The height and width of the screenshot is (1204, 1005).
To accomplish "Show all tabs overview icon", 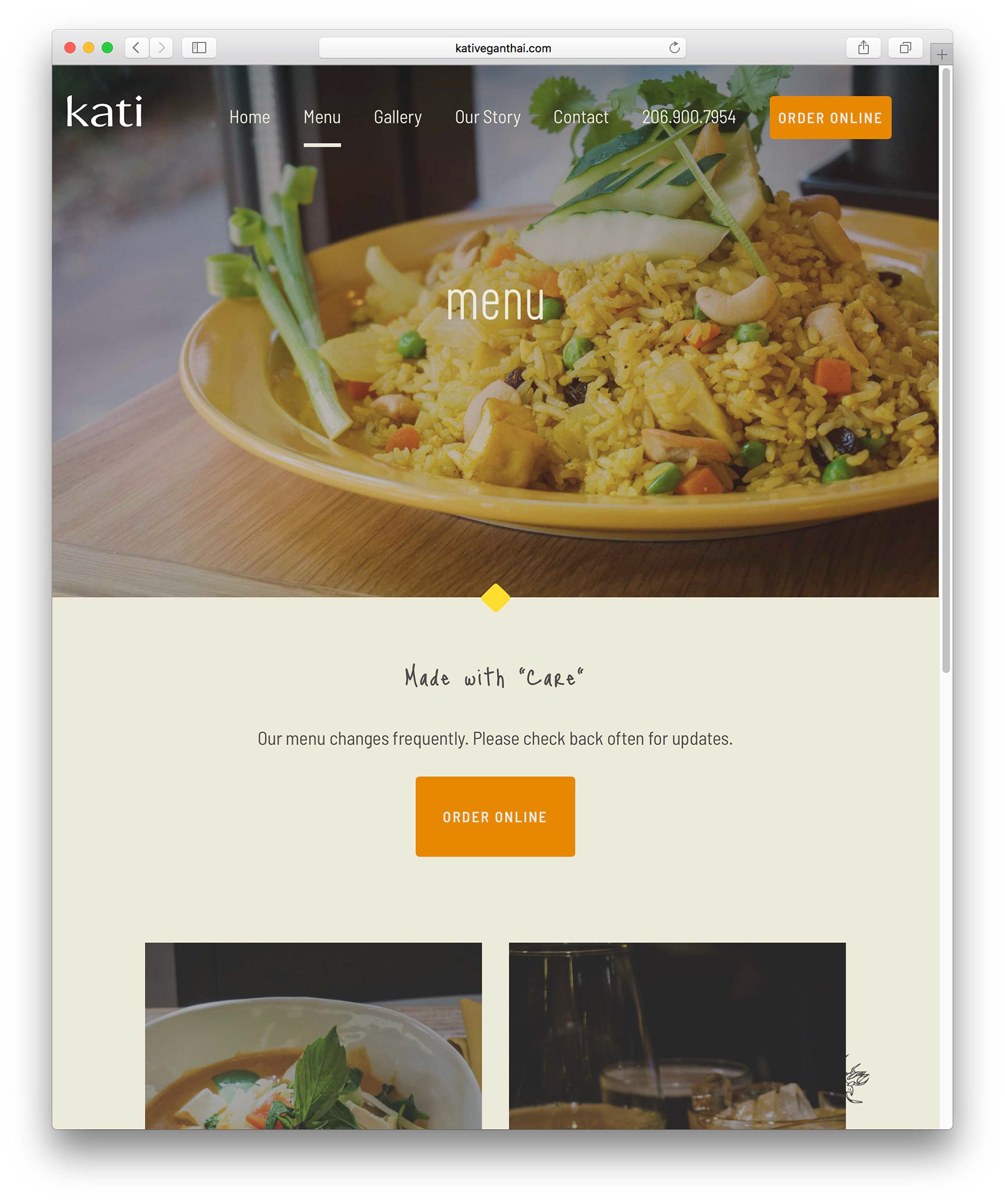I will point(905,48).
